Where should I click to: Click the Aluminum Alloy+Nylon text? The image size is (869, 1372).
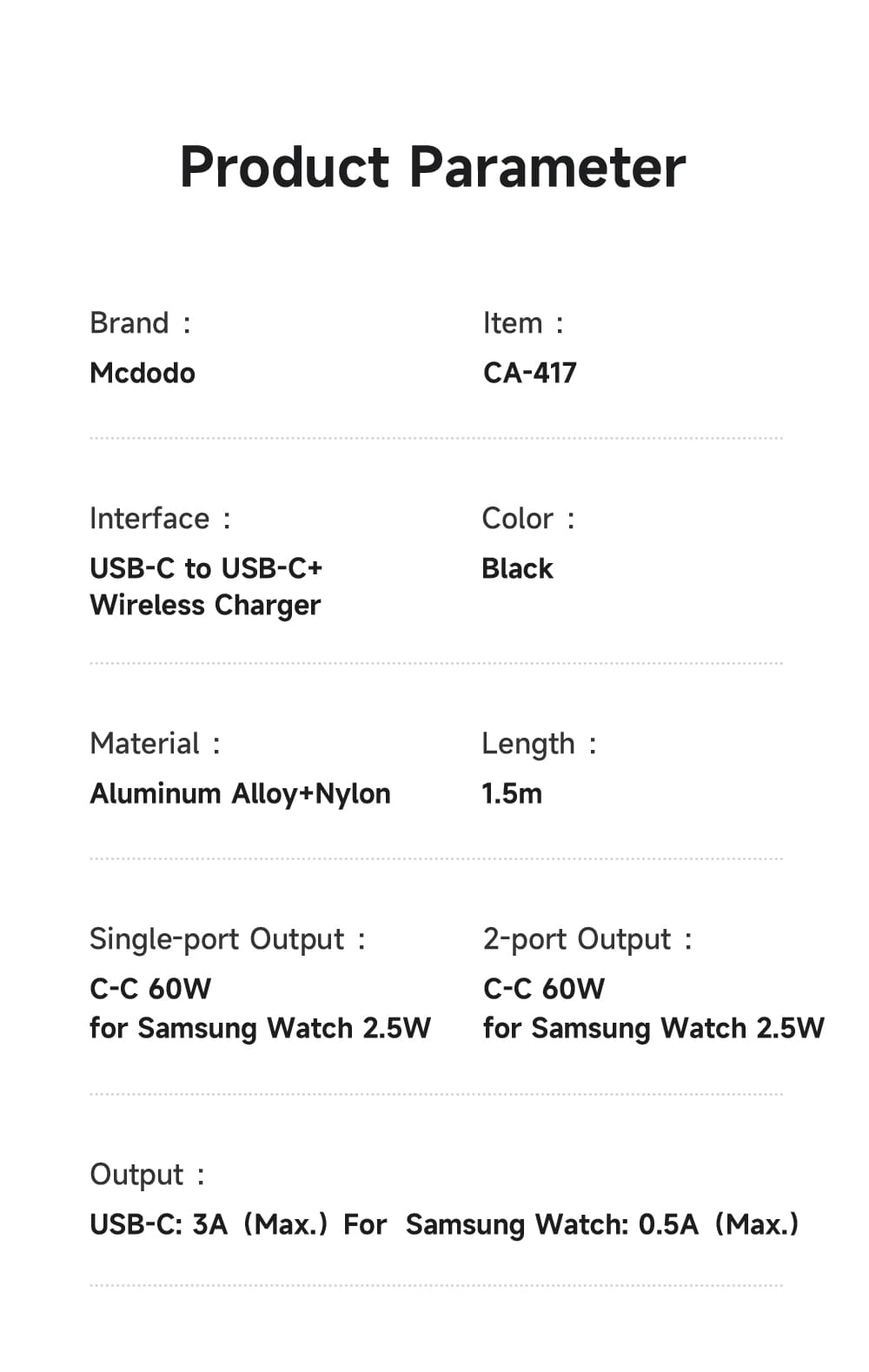(240, 794)
